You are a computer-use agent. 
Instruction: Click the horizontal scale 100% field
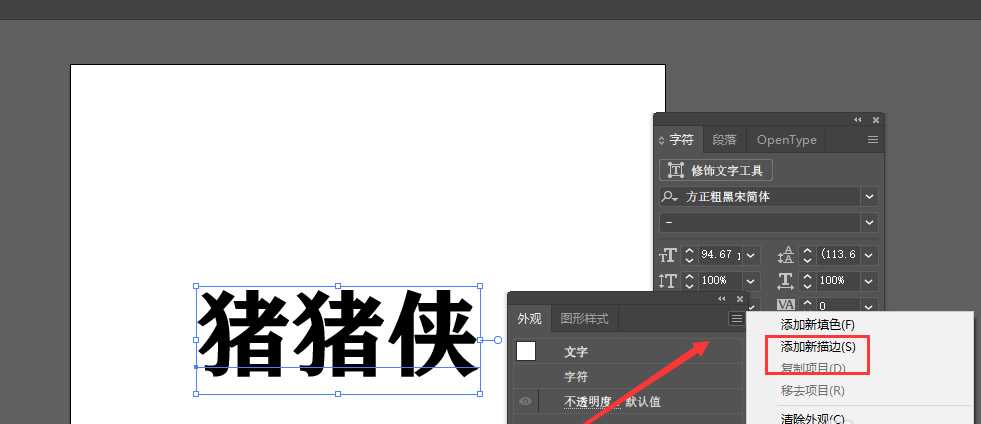(838, 281)
